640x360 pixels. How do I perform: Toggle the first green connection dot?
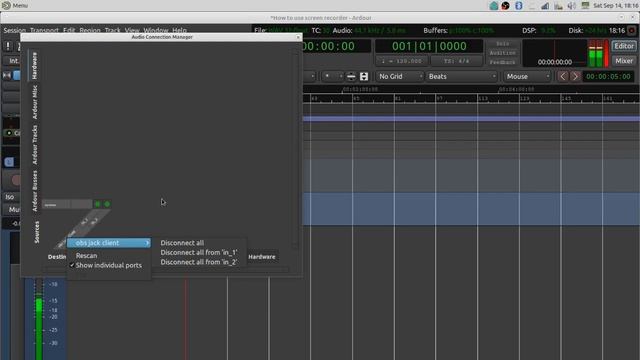(x=98, y=204)
